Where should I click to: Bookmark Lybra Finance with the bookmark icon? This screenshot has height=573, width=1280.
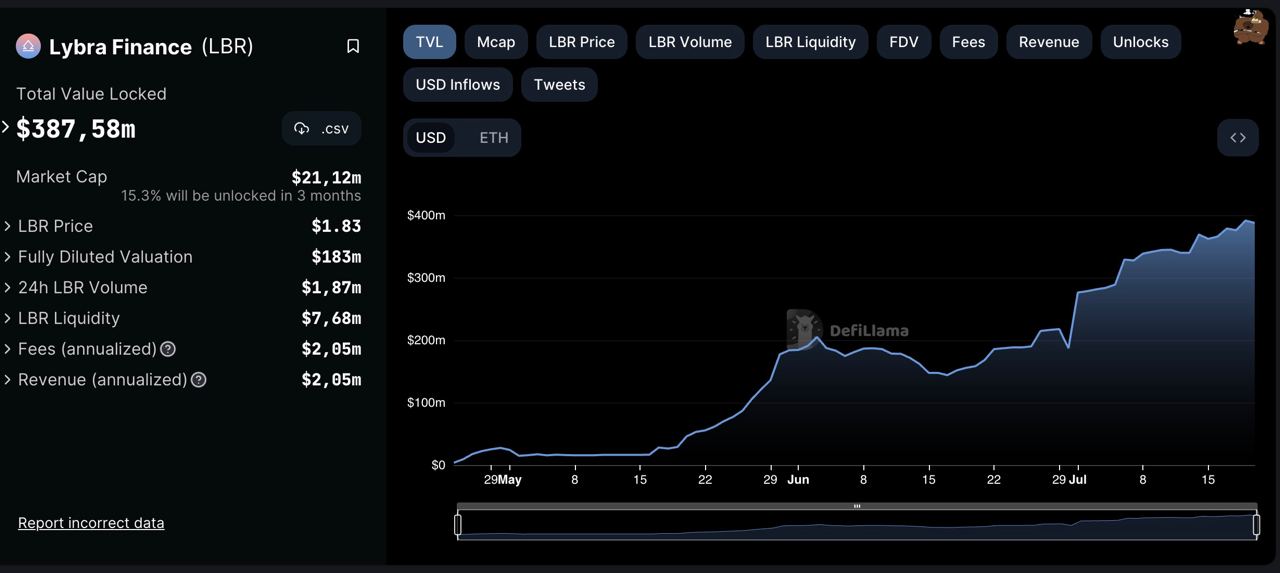click(x=353, y=46)
